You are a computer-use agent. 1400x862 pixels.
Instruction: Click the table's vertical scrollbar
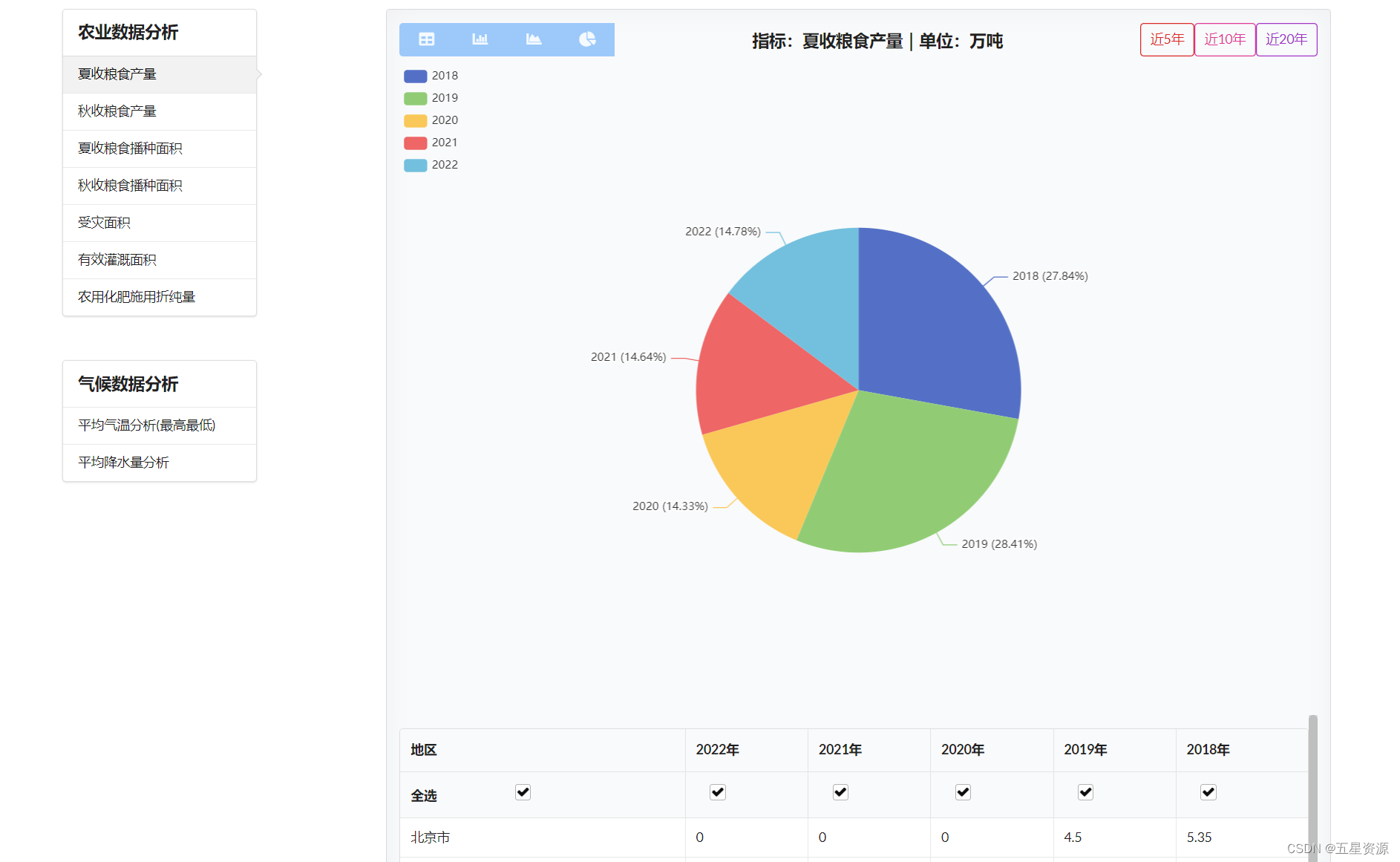1312,787
